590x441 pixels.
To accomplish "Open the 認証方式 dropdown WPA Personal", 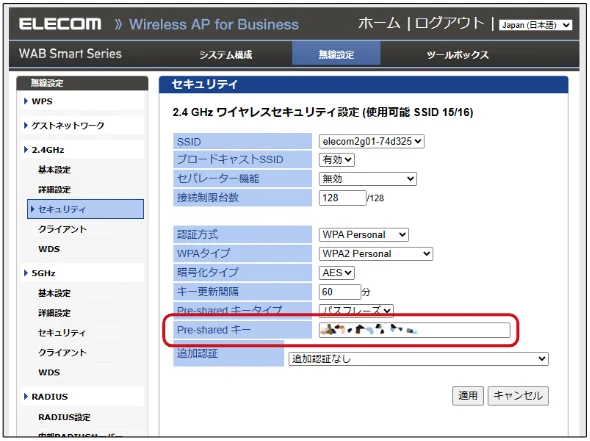I will [363, 235].
